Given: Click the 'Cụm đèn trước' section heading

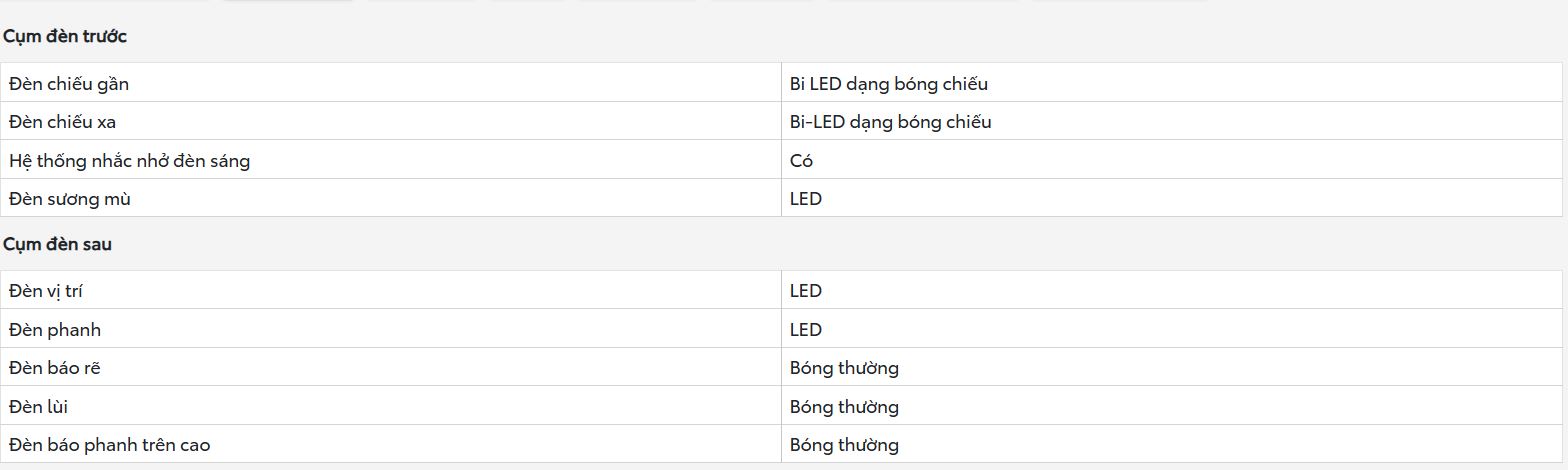Looking at the screenshot, I should click(65, 37).
